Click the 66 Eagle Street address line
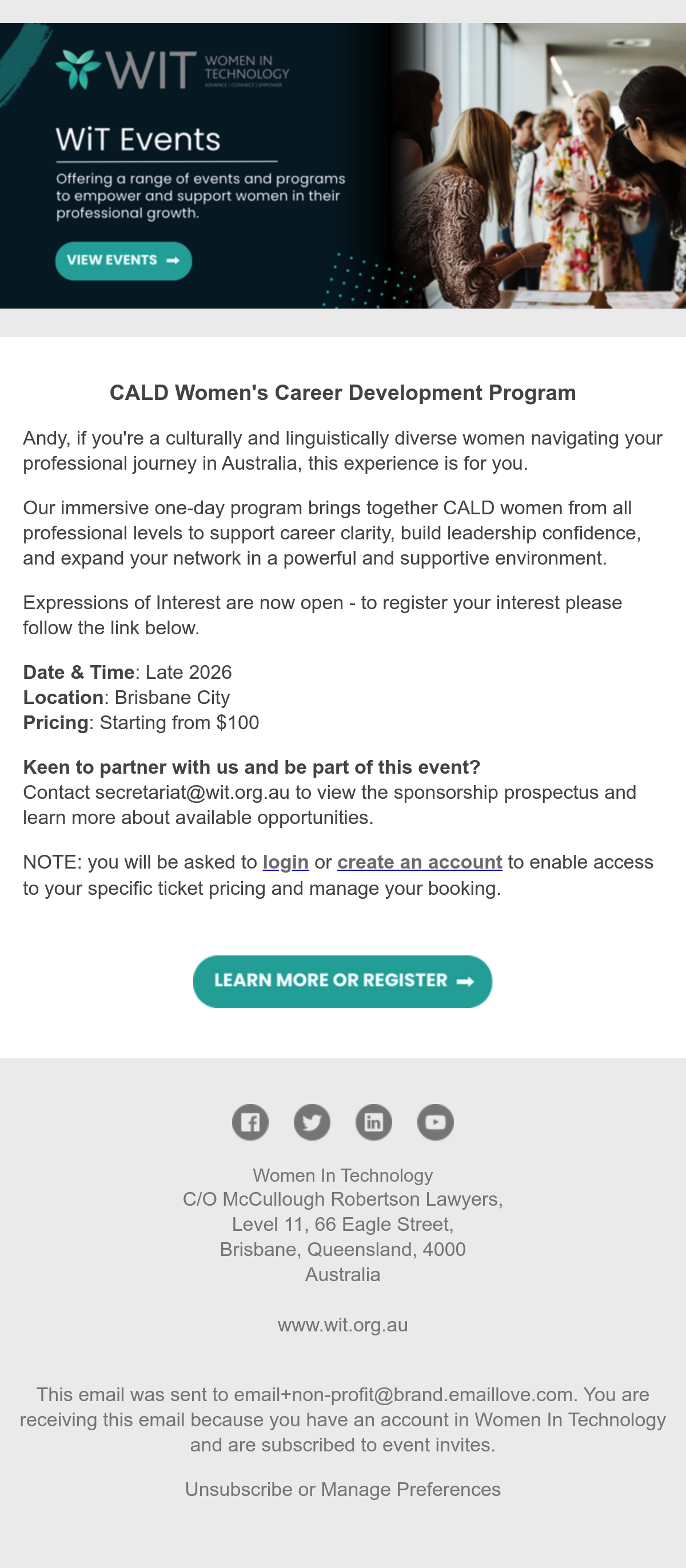Viewport: 686px width, 1568px height. pyautogui.click(x=342, y=1224)
